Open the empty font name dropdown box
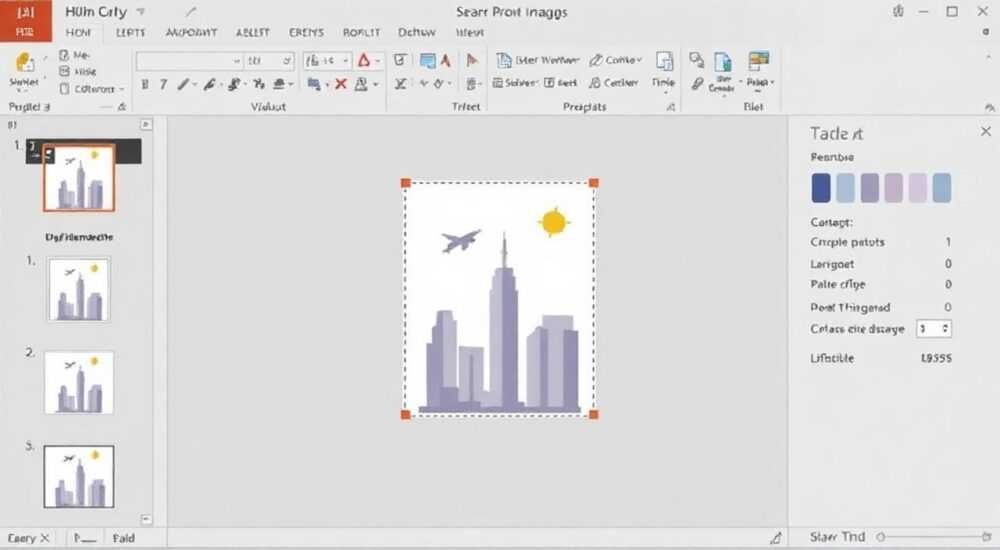 click(189, 61)
